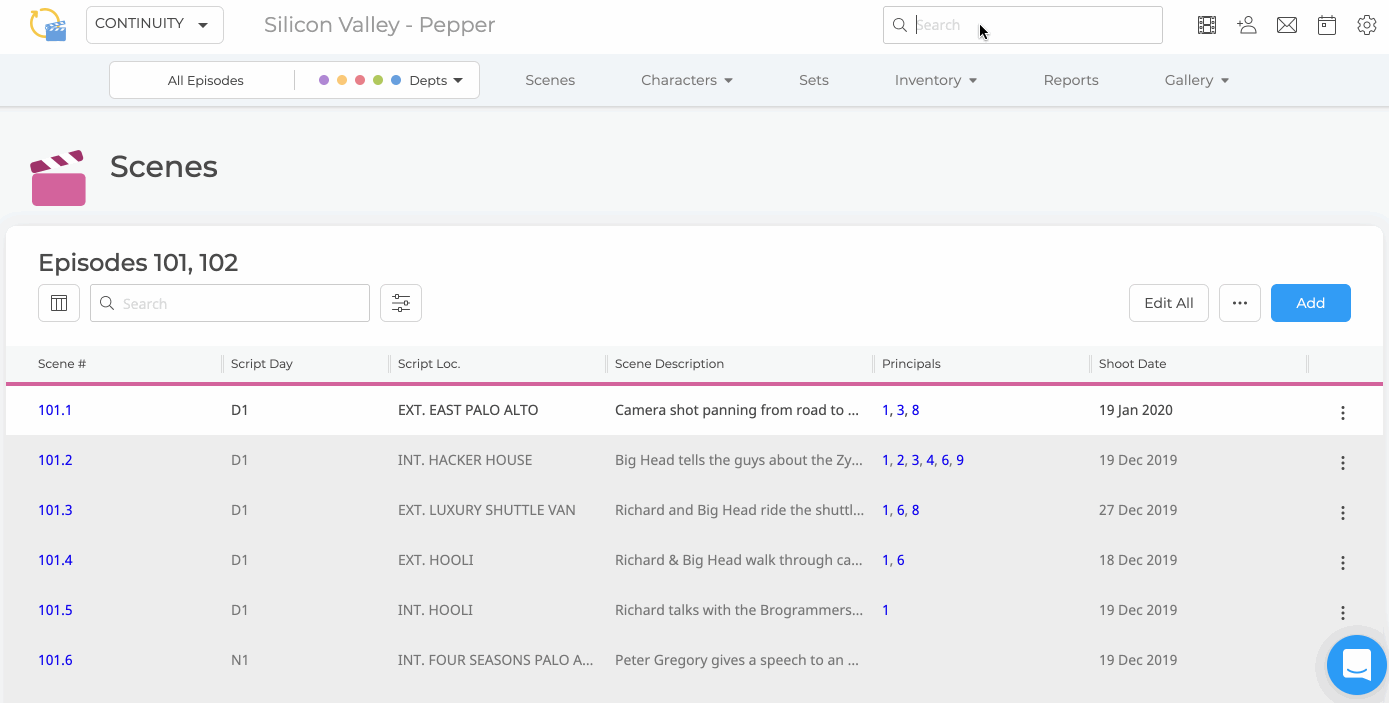
Task: Click 'EXT. EAST PALO ALTO' cell
Action: pyautogui.click(x=468, y=410)
